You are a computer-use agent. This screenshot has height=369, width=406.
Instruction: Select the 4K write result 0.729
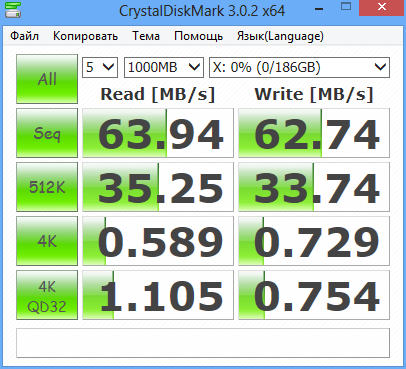(314, 241)
